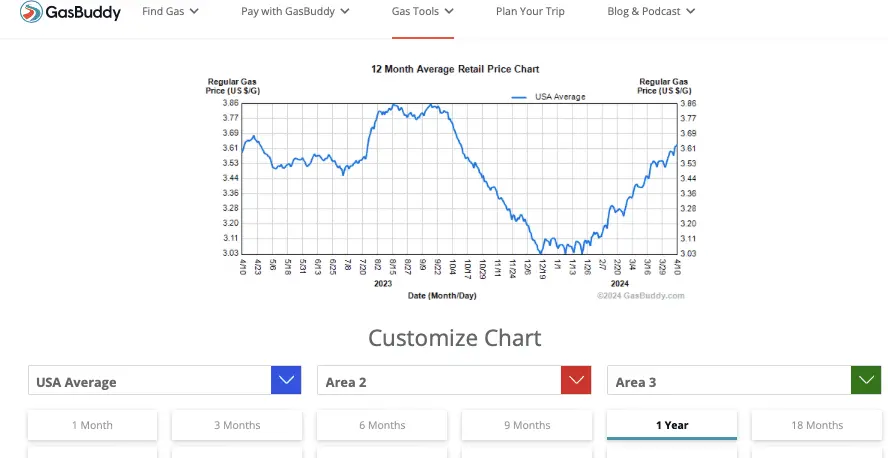This screenshot has width=888, height=458.
Task: Expand the Blog & Podcast menu
Action: pos(650,12)
